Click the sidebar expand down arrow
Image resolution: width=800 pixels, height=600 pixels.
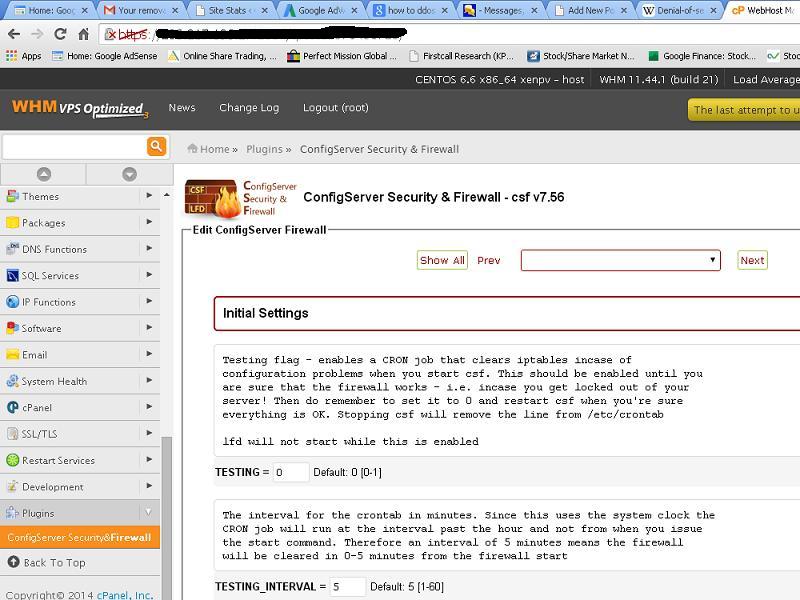tap(129, 174)
